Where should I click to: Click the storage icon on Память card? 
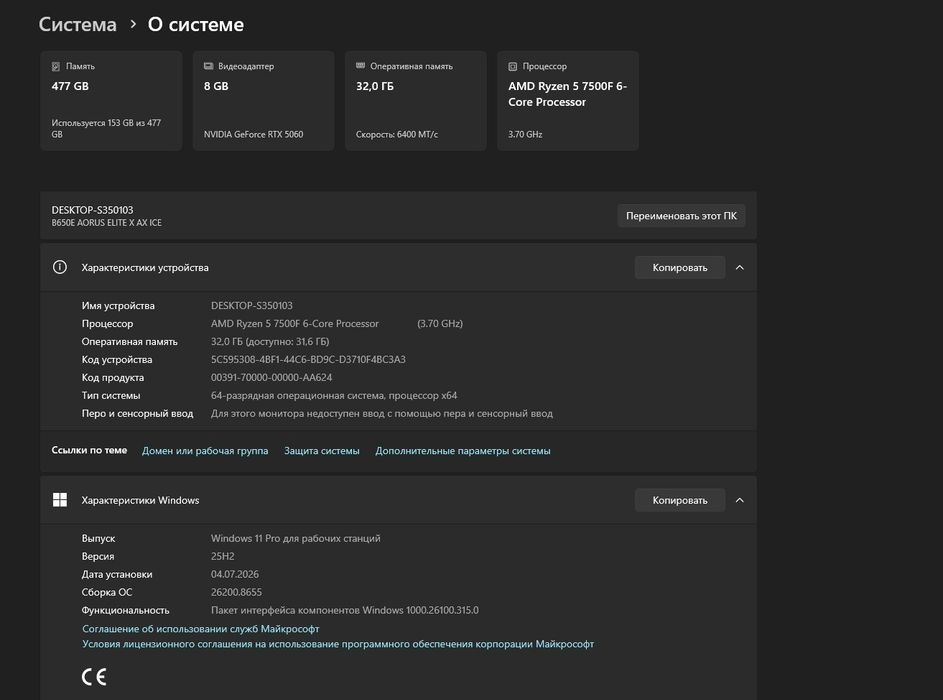click(56, 66)
